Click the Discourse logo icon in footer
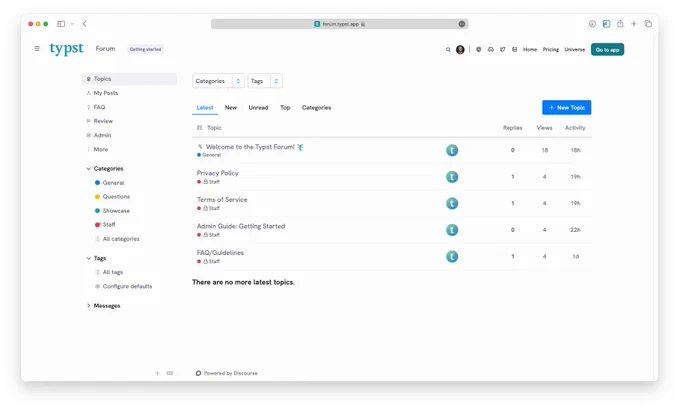Image resolution: width=680 pixels, height=409 pixels. click(198, 373)
